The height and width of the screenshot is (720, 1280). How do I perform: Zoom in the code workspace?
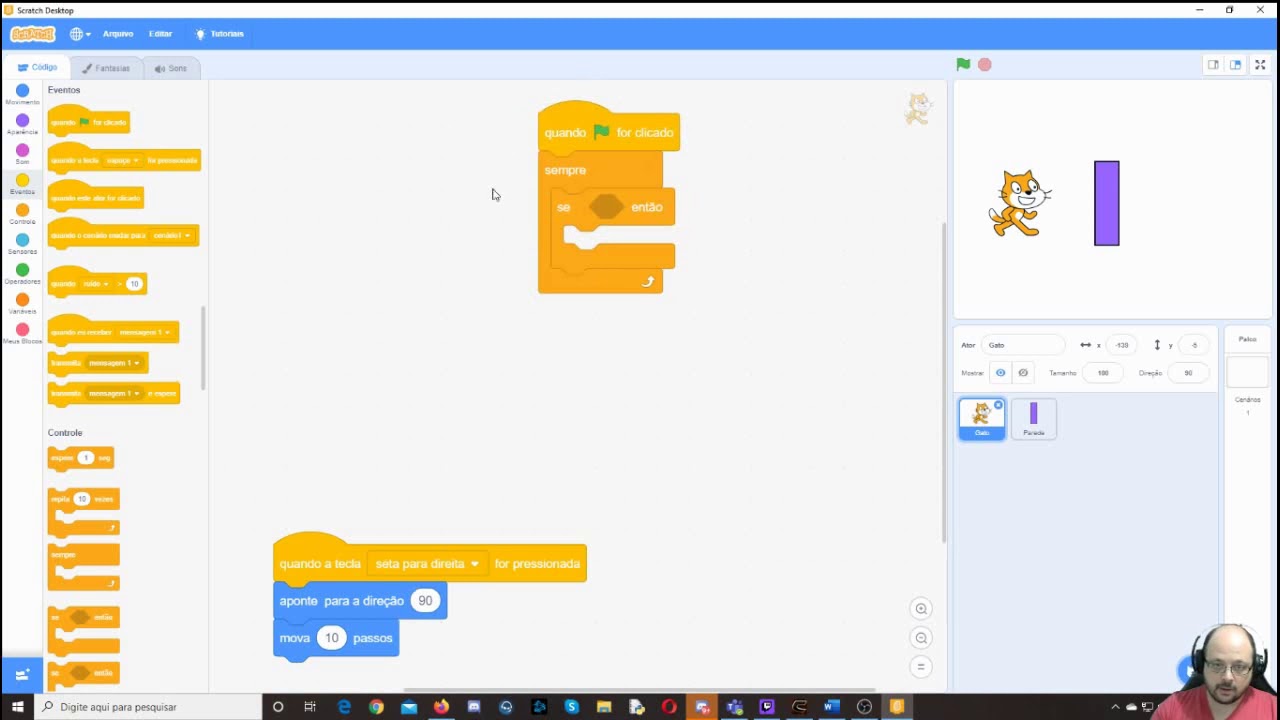(921, 609)
